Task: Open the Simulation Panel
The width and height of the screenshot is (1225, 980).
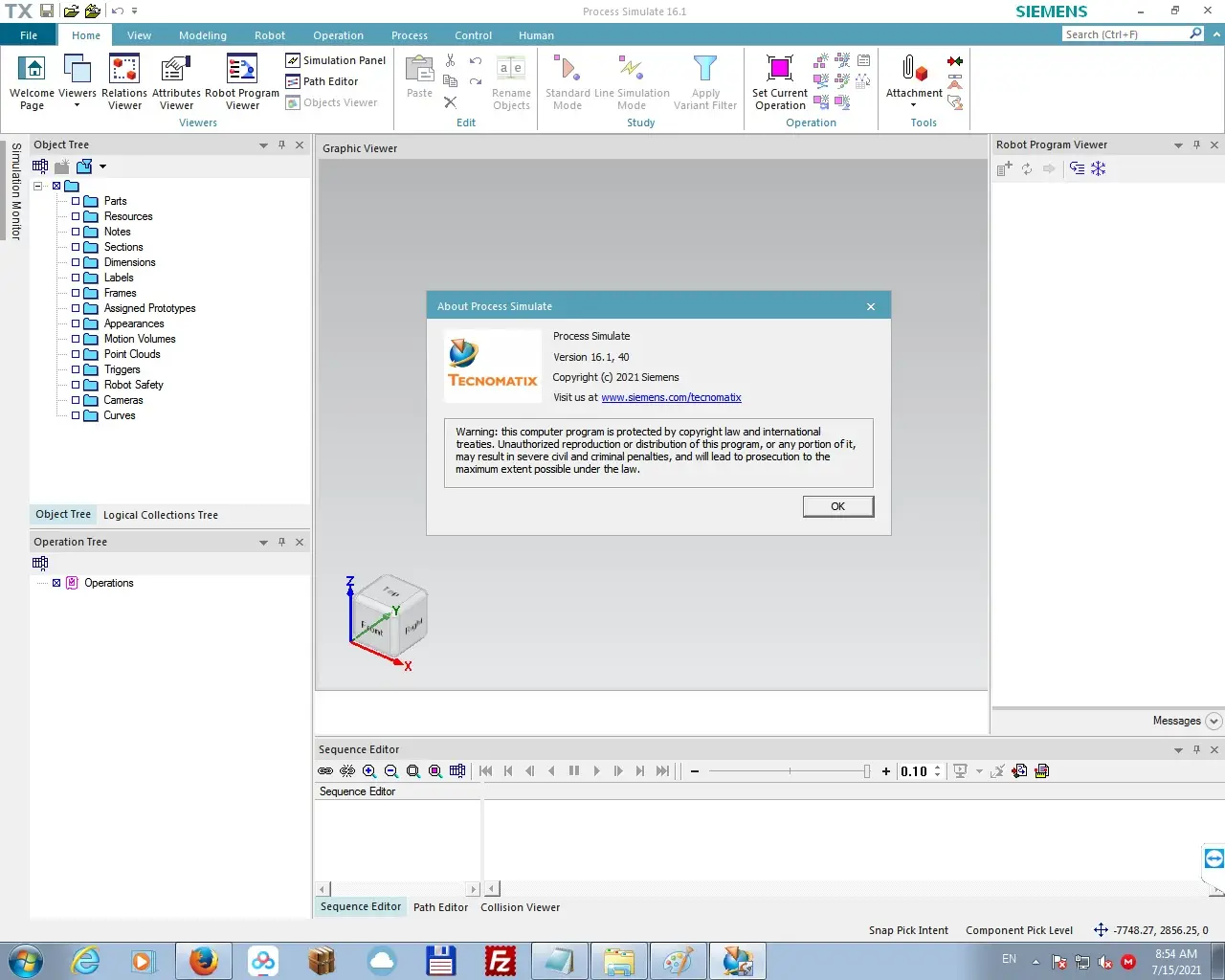Action: [x=336, y=60]
